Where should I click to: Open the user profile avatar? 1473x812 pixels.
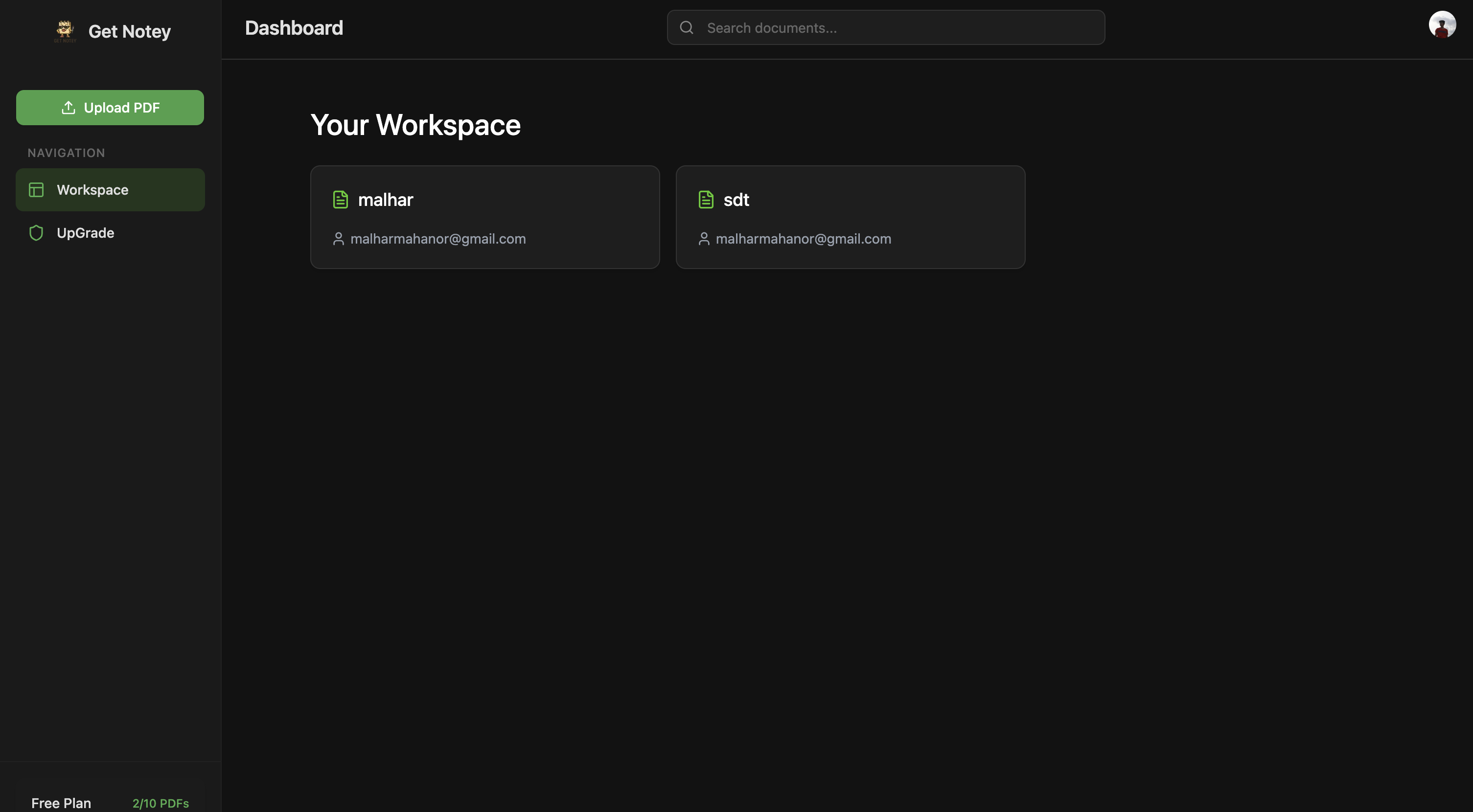coord(1442,24)
